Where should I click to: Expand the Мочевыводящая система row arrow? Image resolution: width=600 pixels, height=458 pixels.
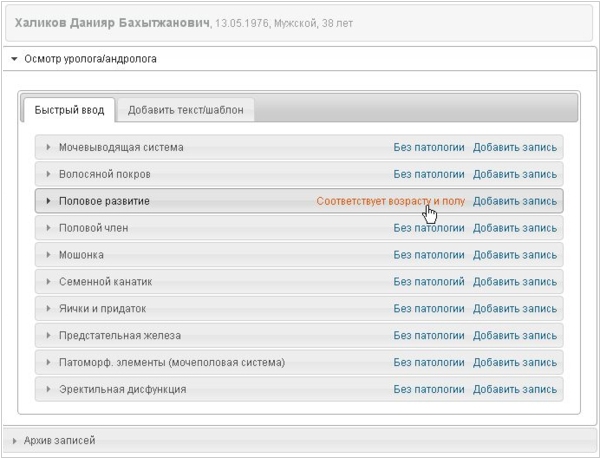pos(48,147)
